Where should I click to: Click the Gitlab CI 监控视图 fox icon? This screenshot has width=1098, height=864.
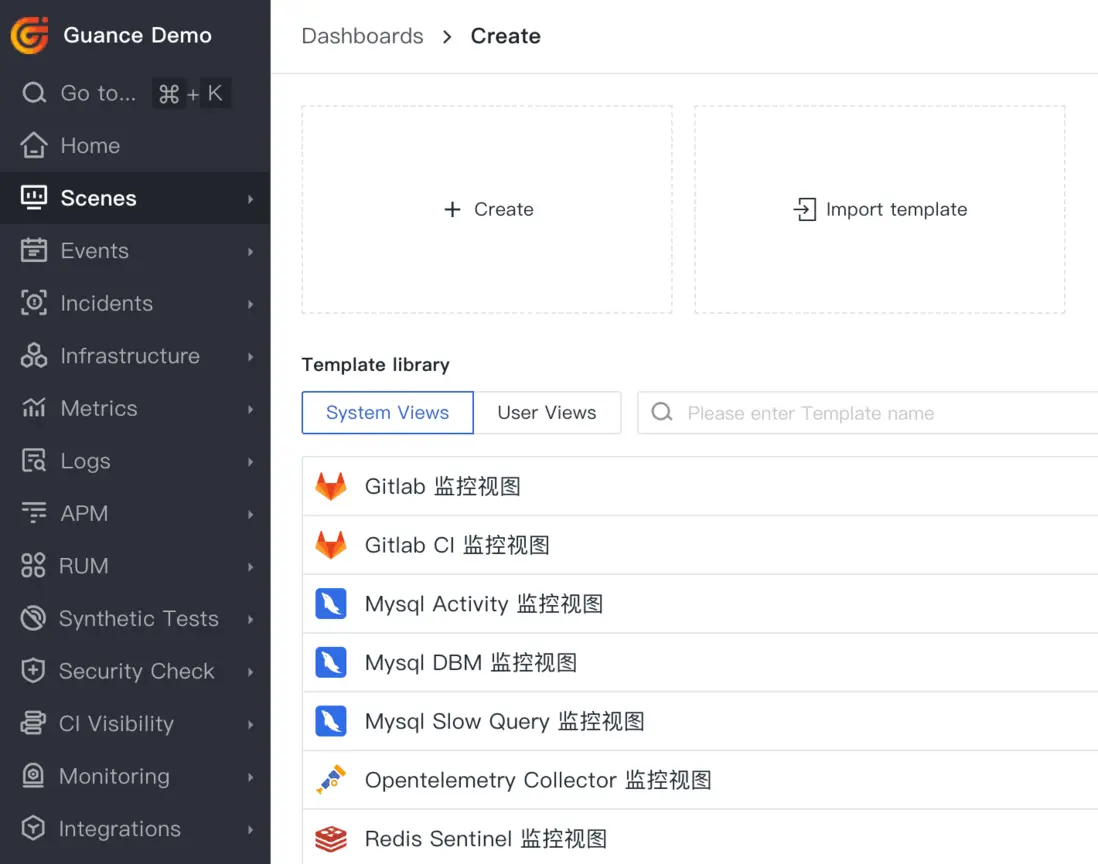tap(331, 545)
